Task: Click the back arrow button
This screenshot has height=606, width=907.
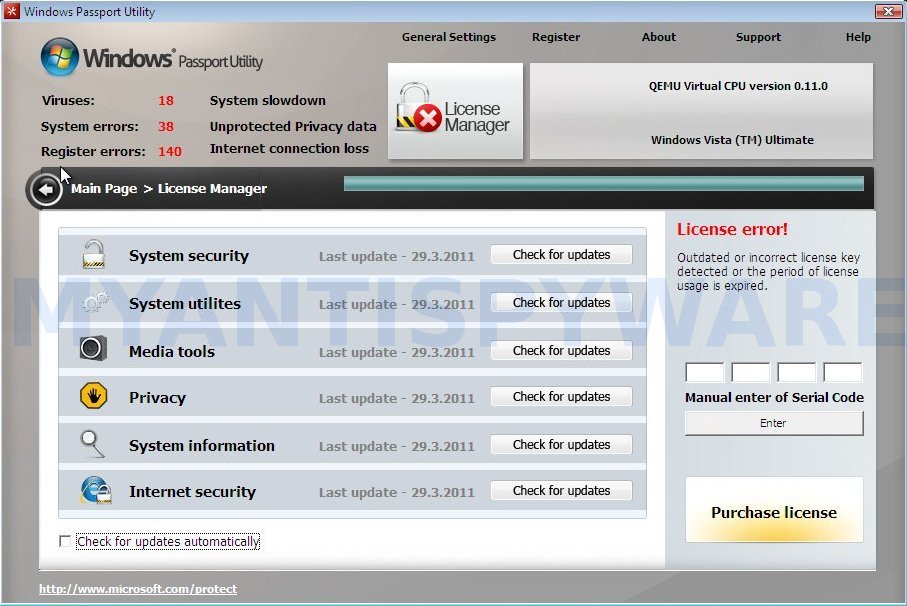Action: point(45,189)
